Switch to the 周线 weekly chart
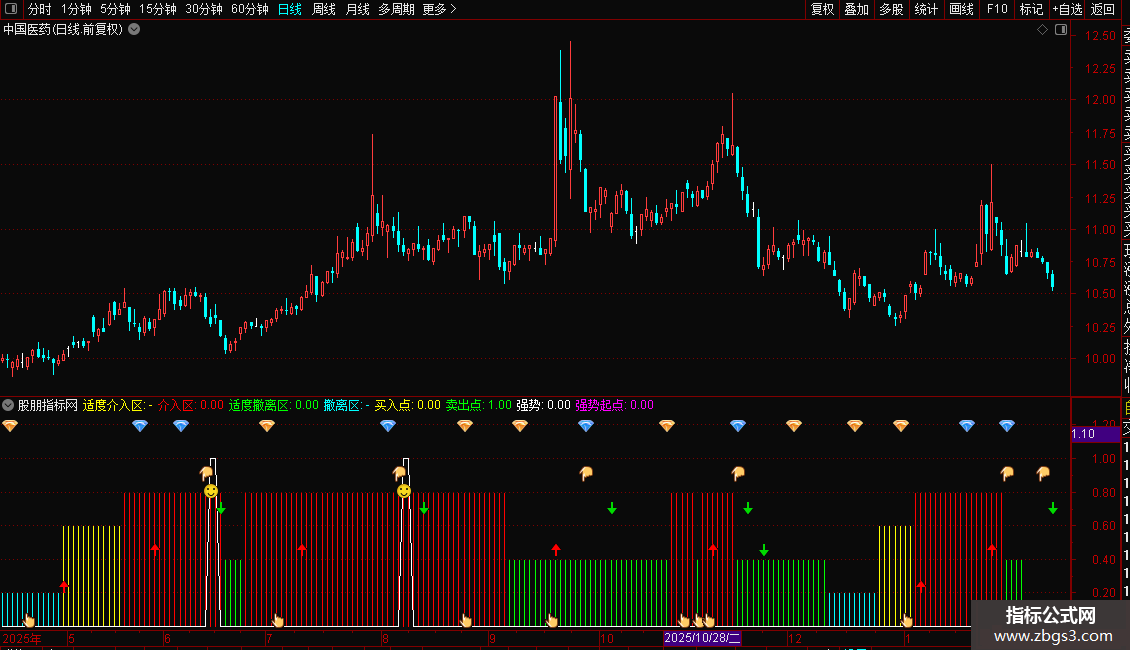Image resolution: width=1130 pixels, height=650 pixels. tap(324, 9)
